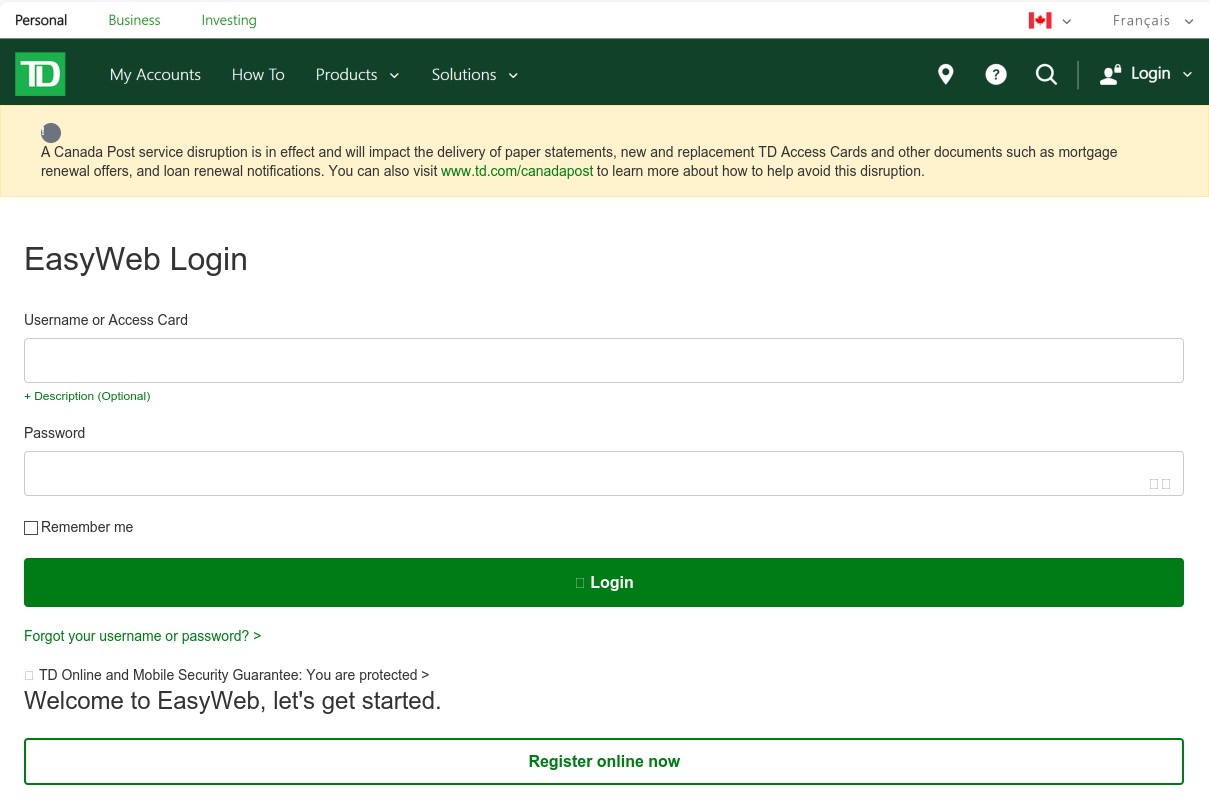Expand the Solutions menu
The image size is (1209, 800).
click(475, 74)
